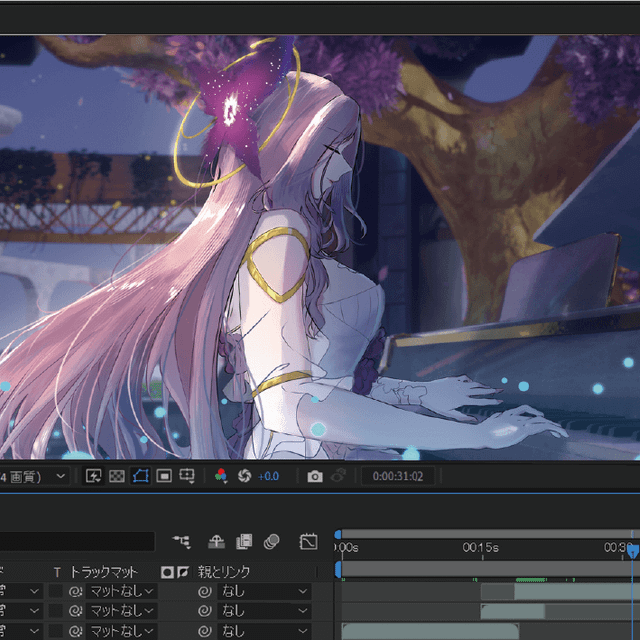Open first layer's track matte dropdown

[x=121, y=591]
